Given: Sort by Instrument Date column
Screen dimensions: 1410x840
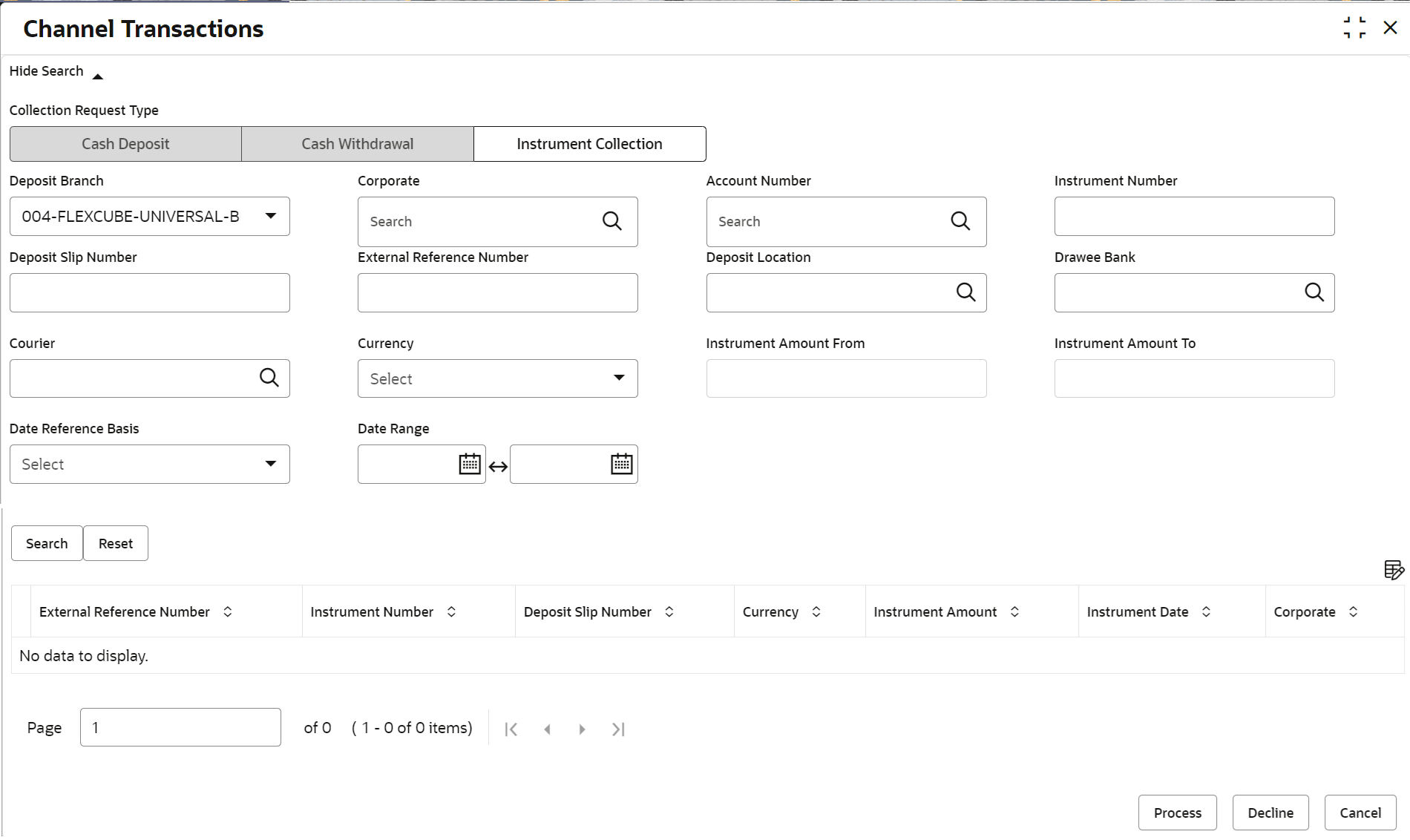Looking at the screenshot, I should pos(1206,611).
